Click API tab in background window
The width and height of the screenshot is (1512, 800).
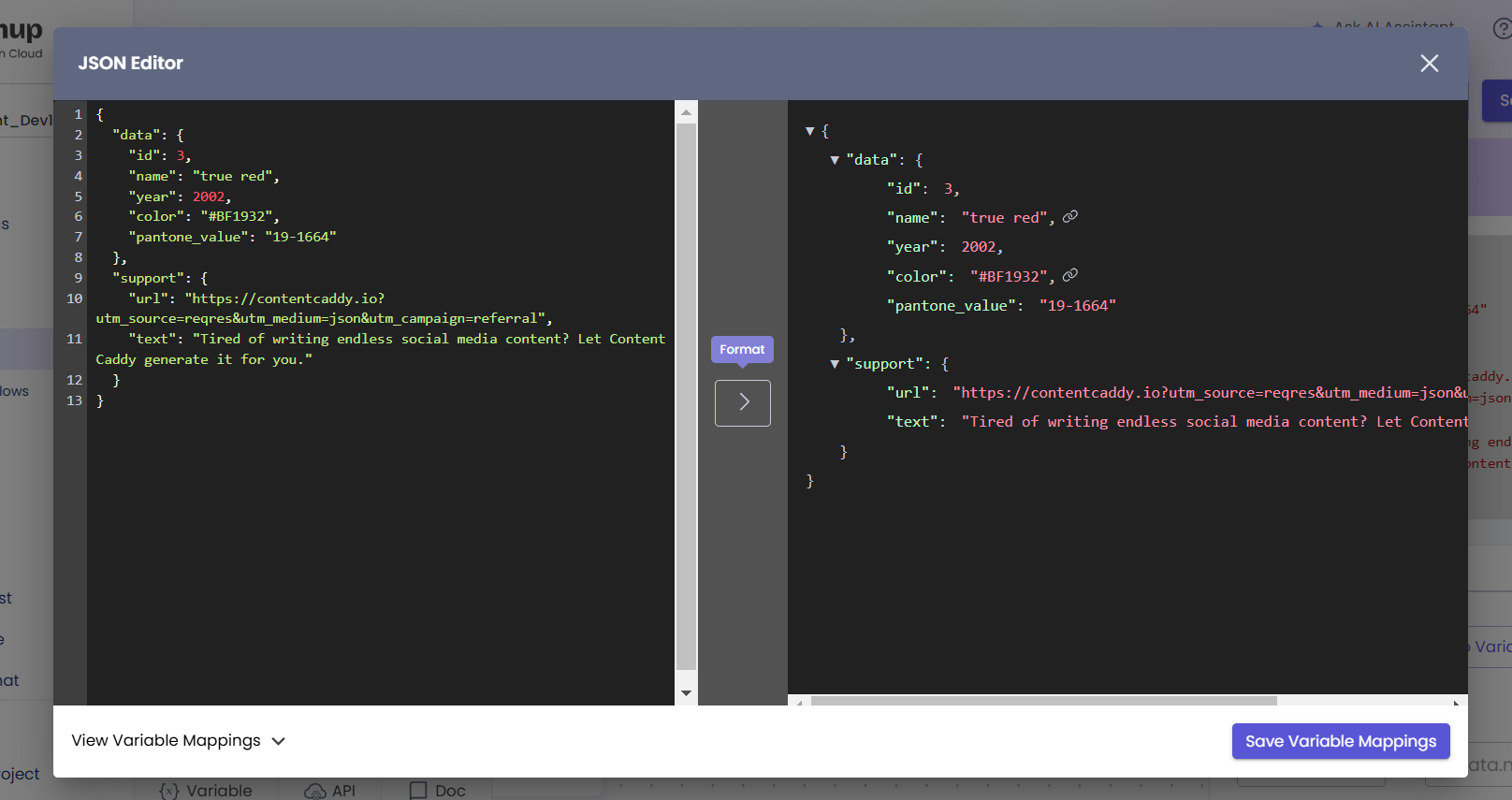(329, 791)
